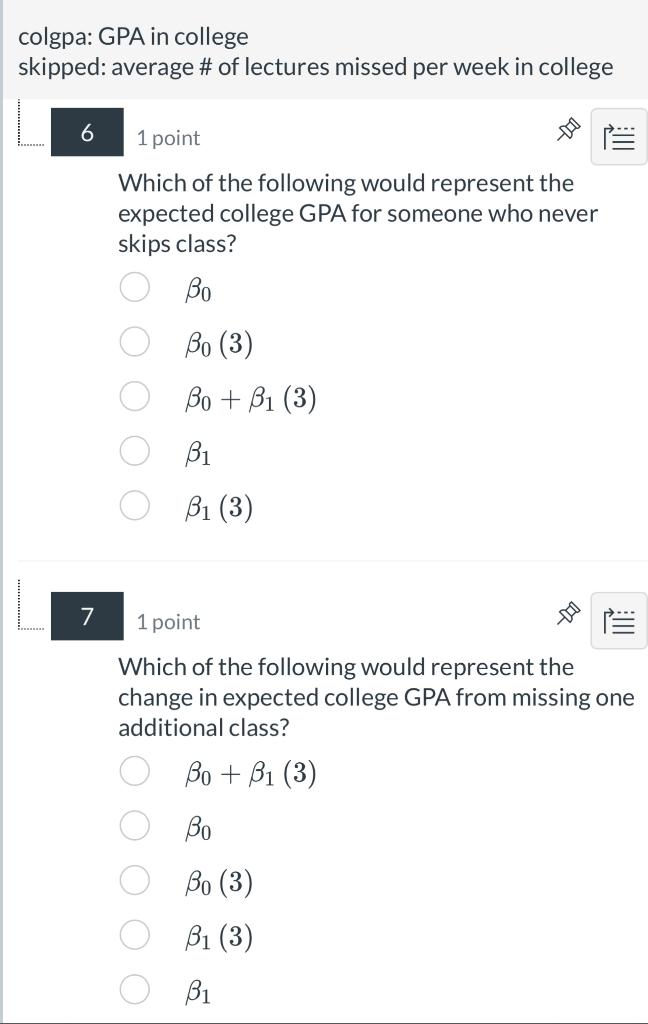Open the question navigator icon beside question 7
648x1024 pixels.
(618, 621)
